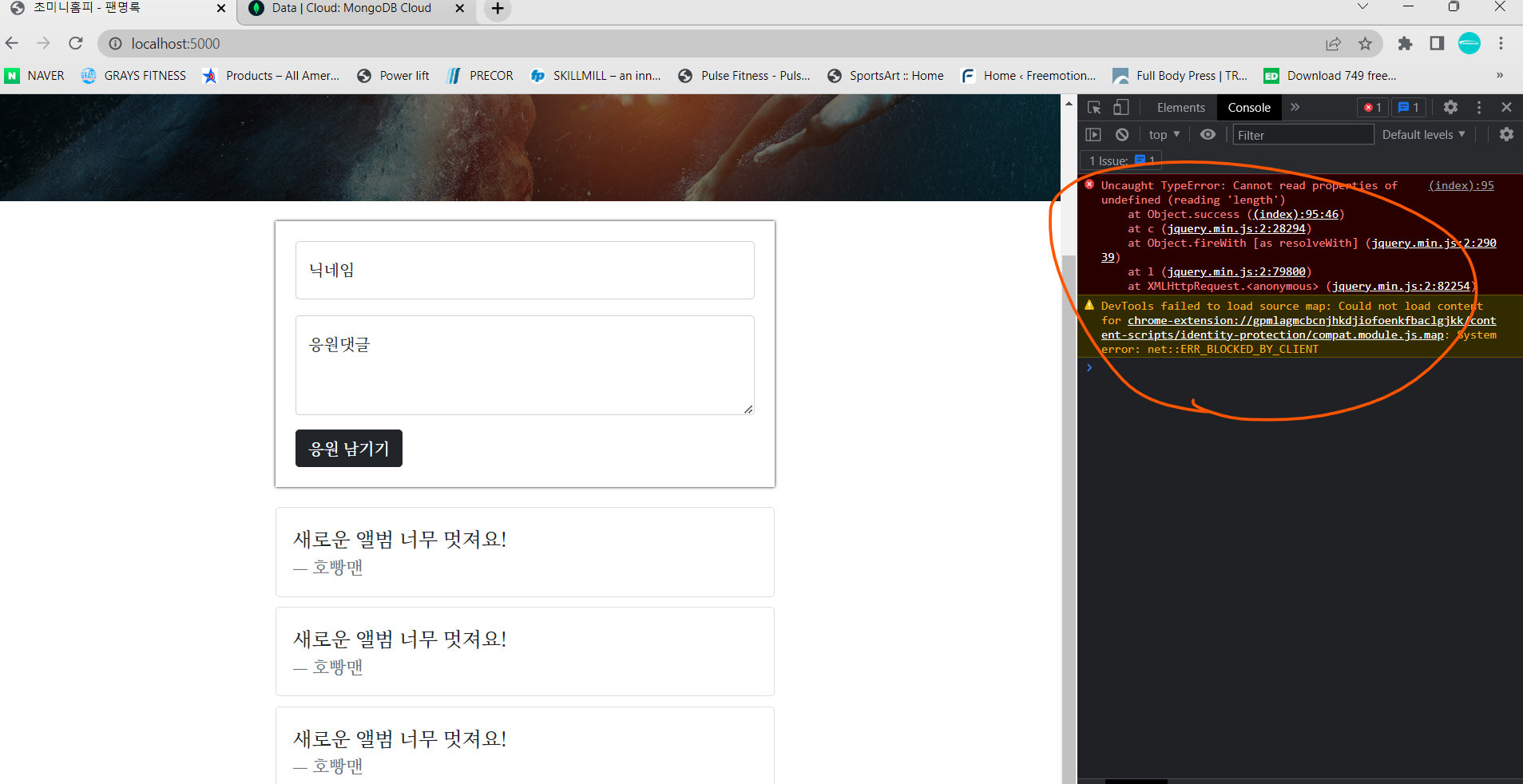Toggle the browser side panel icon

click(1437, 44)
